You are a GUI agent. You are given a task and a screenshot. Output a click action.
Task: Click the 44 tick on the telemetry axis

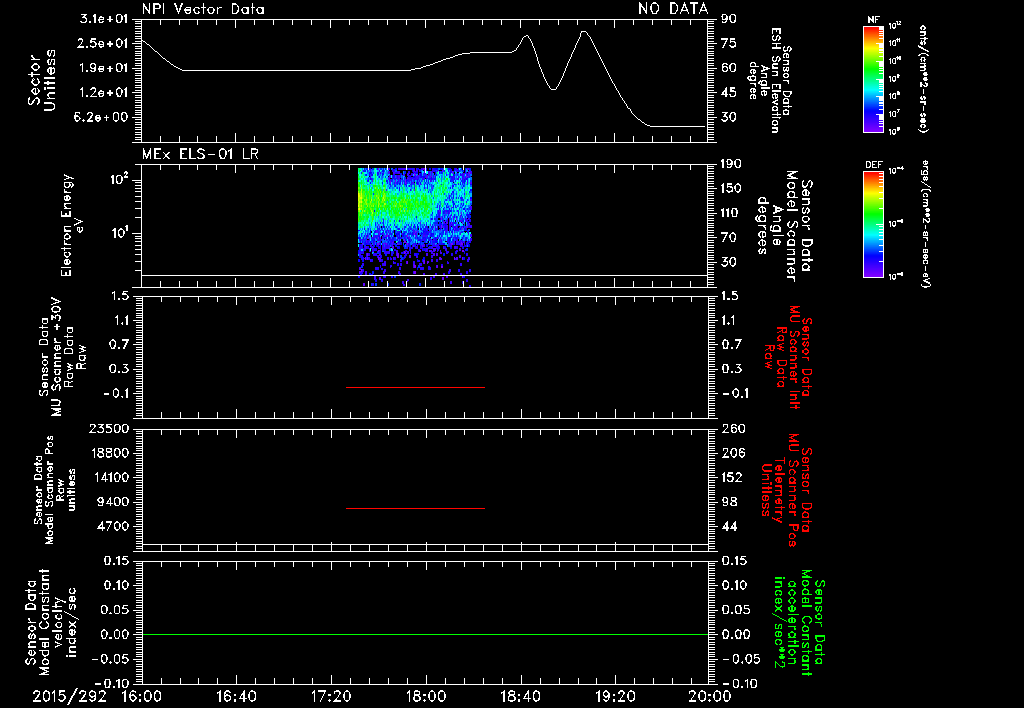point(729,526)
